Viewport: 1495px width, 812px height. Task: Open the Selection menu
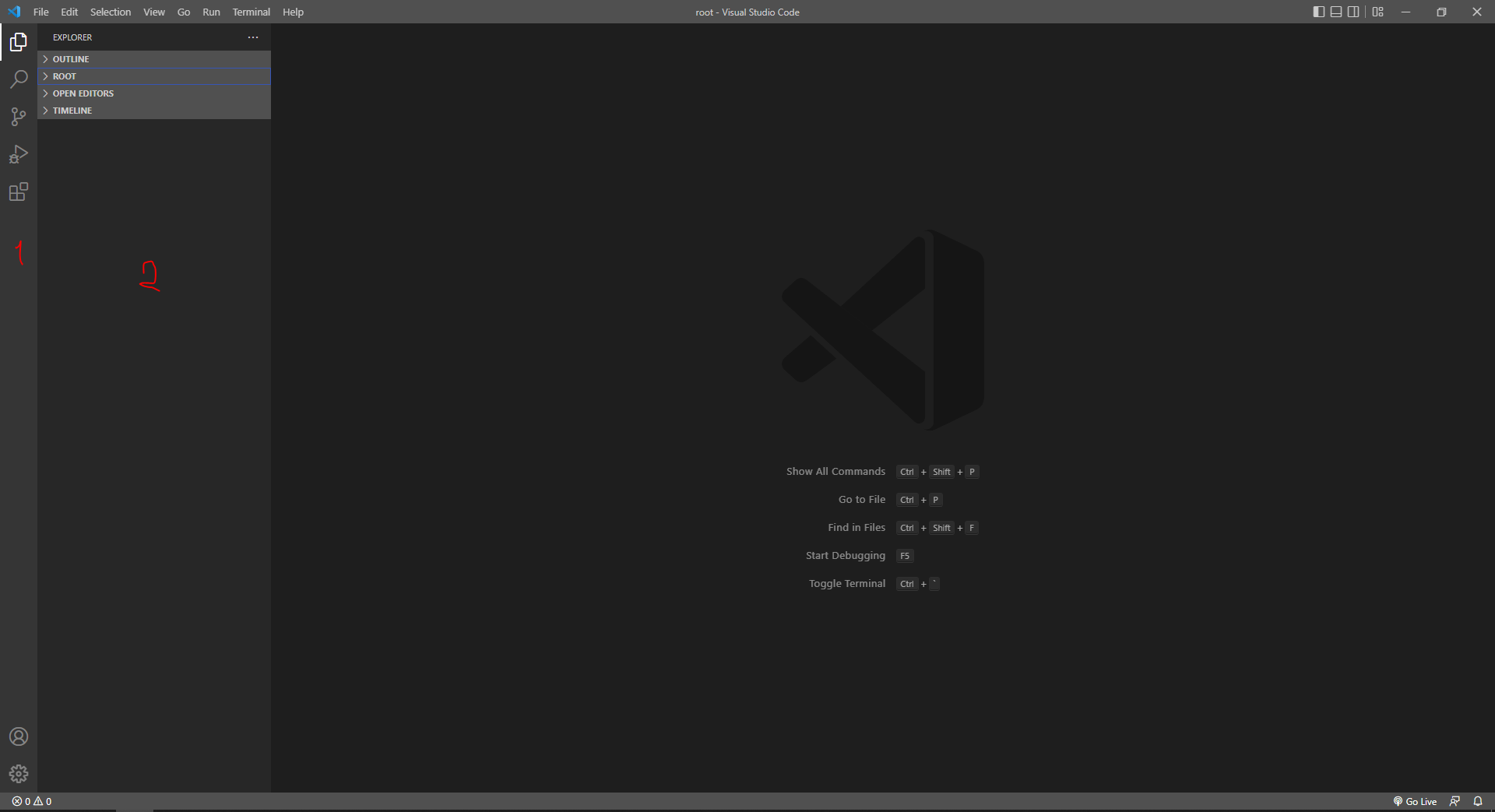click(111, 12)
